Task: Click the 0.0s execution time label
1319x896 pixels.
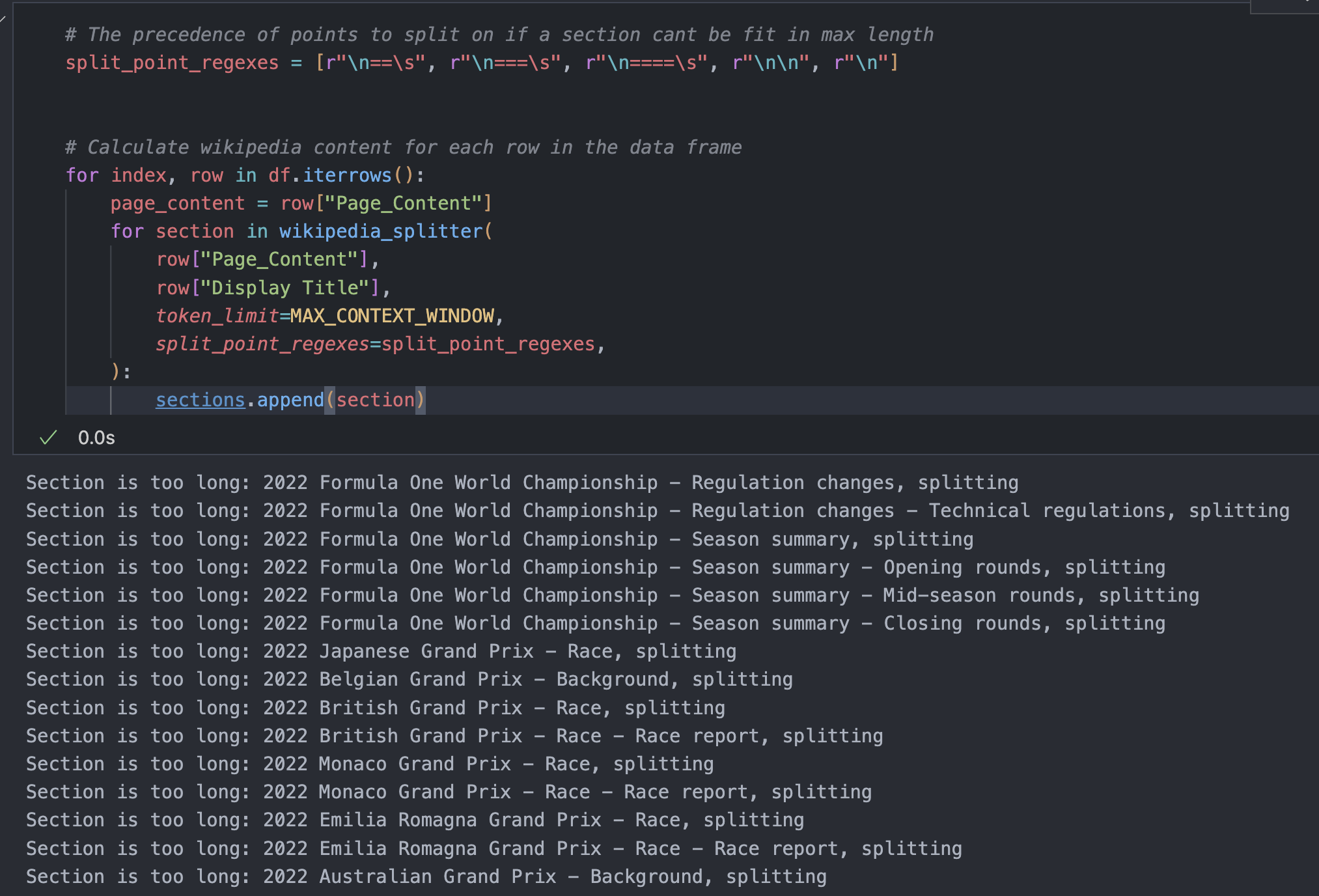Action: (x=96, y=438)
